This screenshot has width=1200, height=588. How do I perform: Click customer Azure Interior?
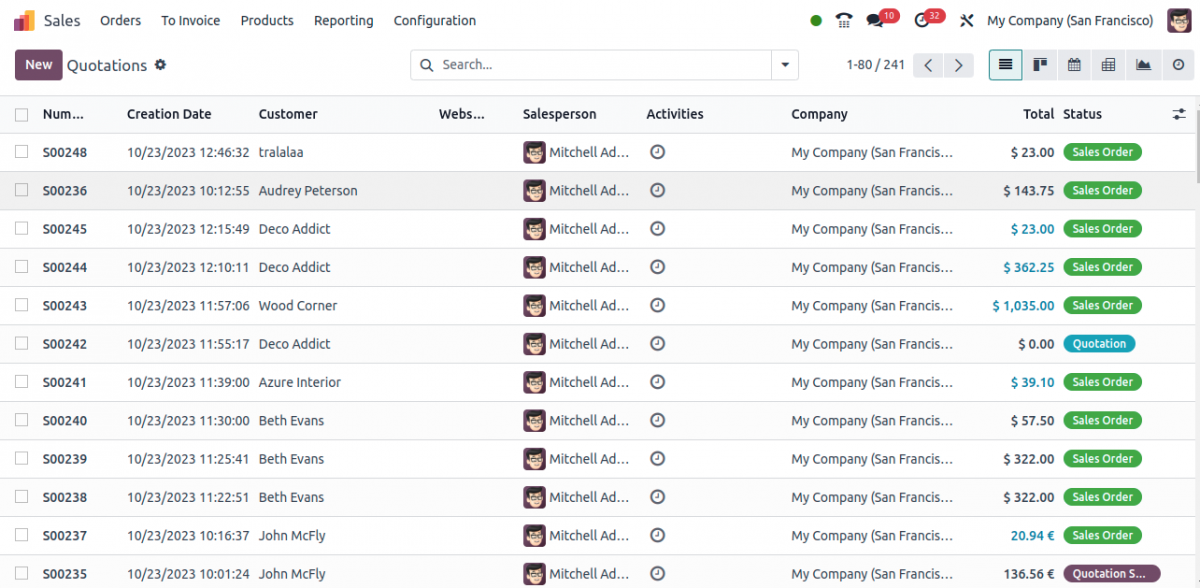(x=300, y=382)
